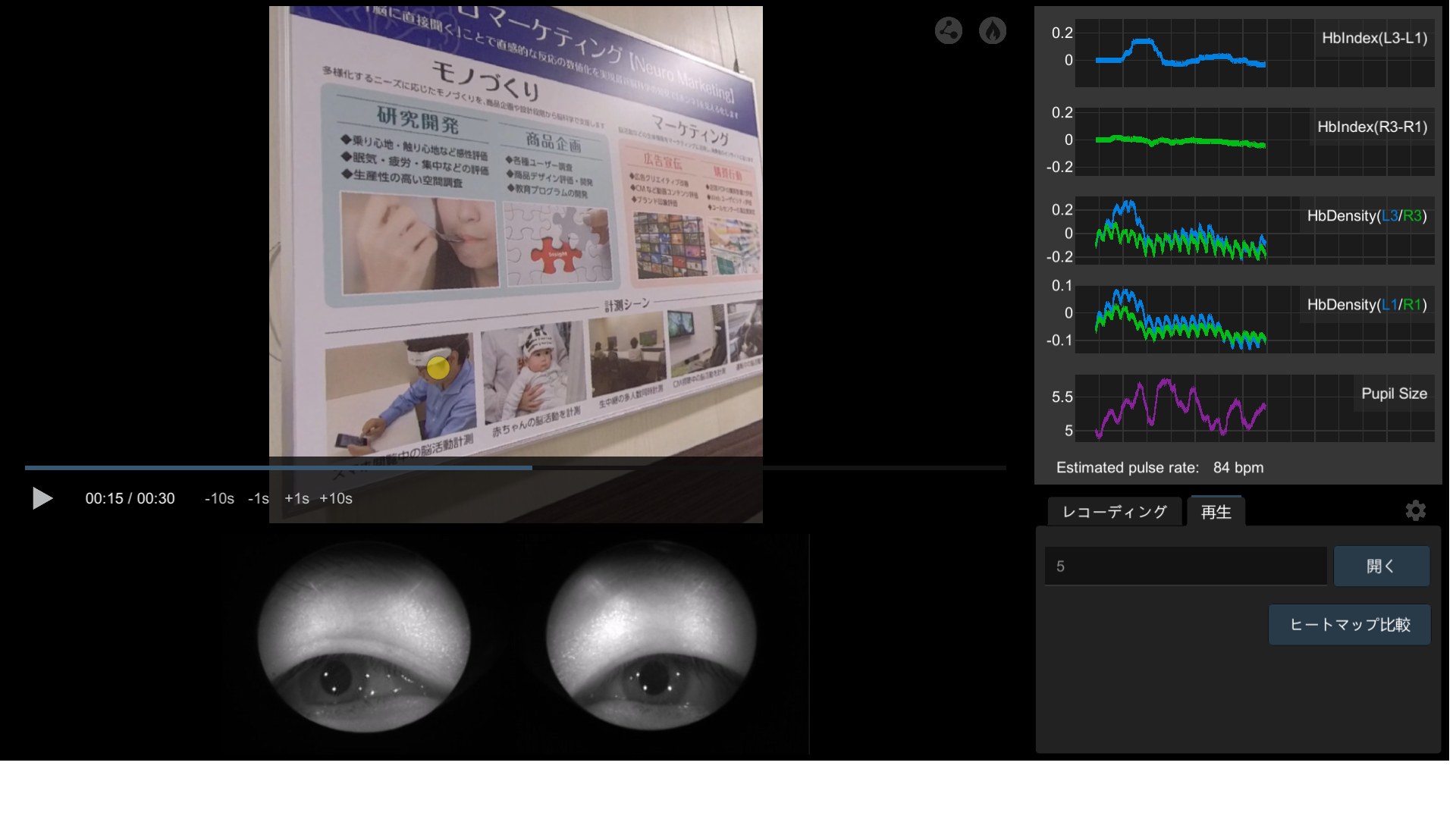Screen dimensions: 1456x819
Task: Toggle the flame heatmap icon
Action: (x=992, y=30)
